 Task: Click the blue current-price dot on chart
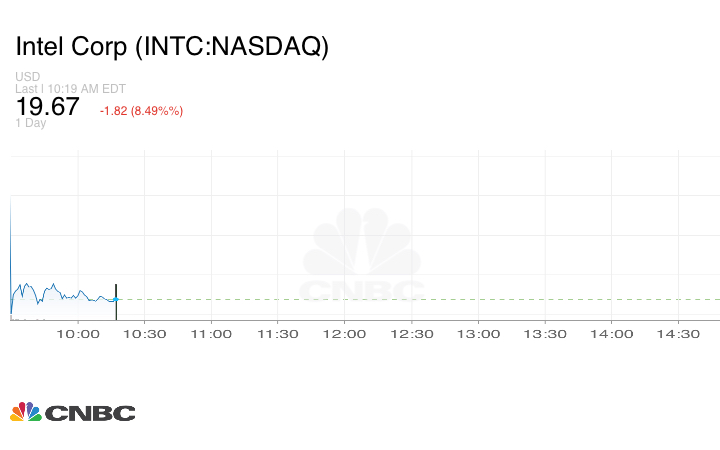116,299
